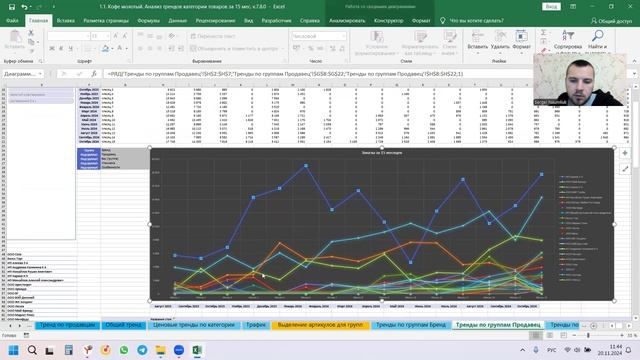Select the 'График' sheet tab
640x360 pixels.
click(x=256, y=325)
